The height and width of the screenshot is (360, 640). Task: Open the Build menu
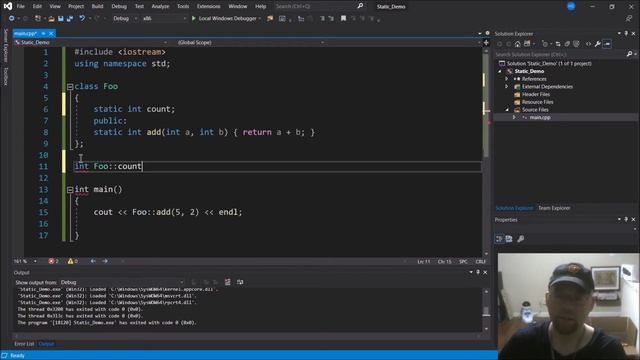point(98,6)
